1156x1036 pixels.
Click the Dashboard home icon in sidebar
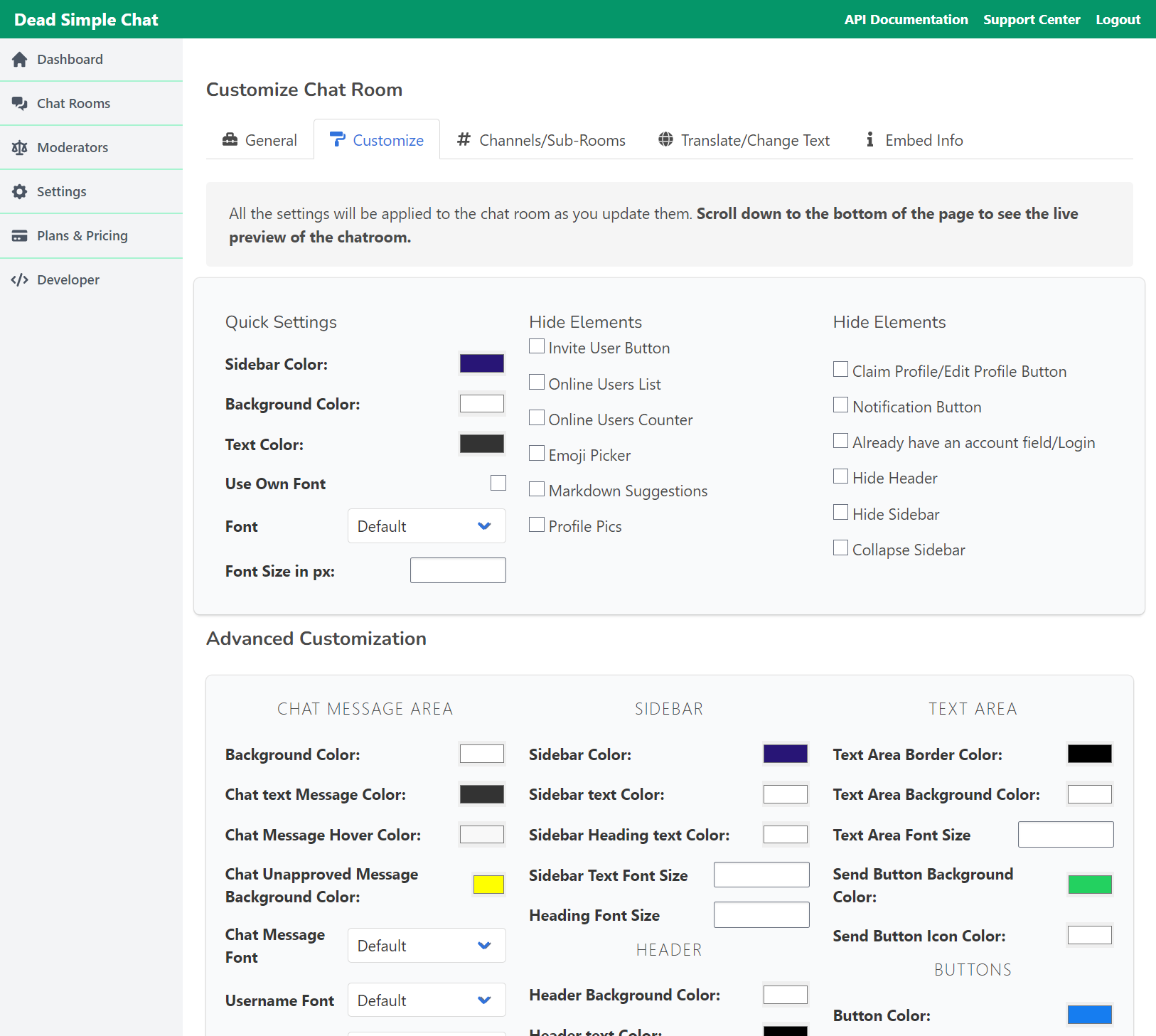pyautogui.click(x=20, y=59)
